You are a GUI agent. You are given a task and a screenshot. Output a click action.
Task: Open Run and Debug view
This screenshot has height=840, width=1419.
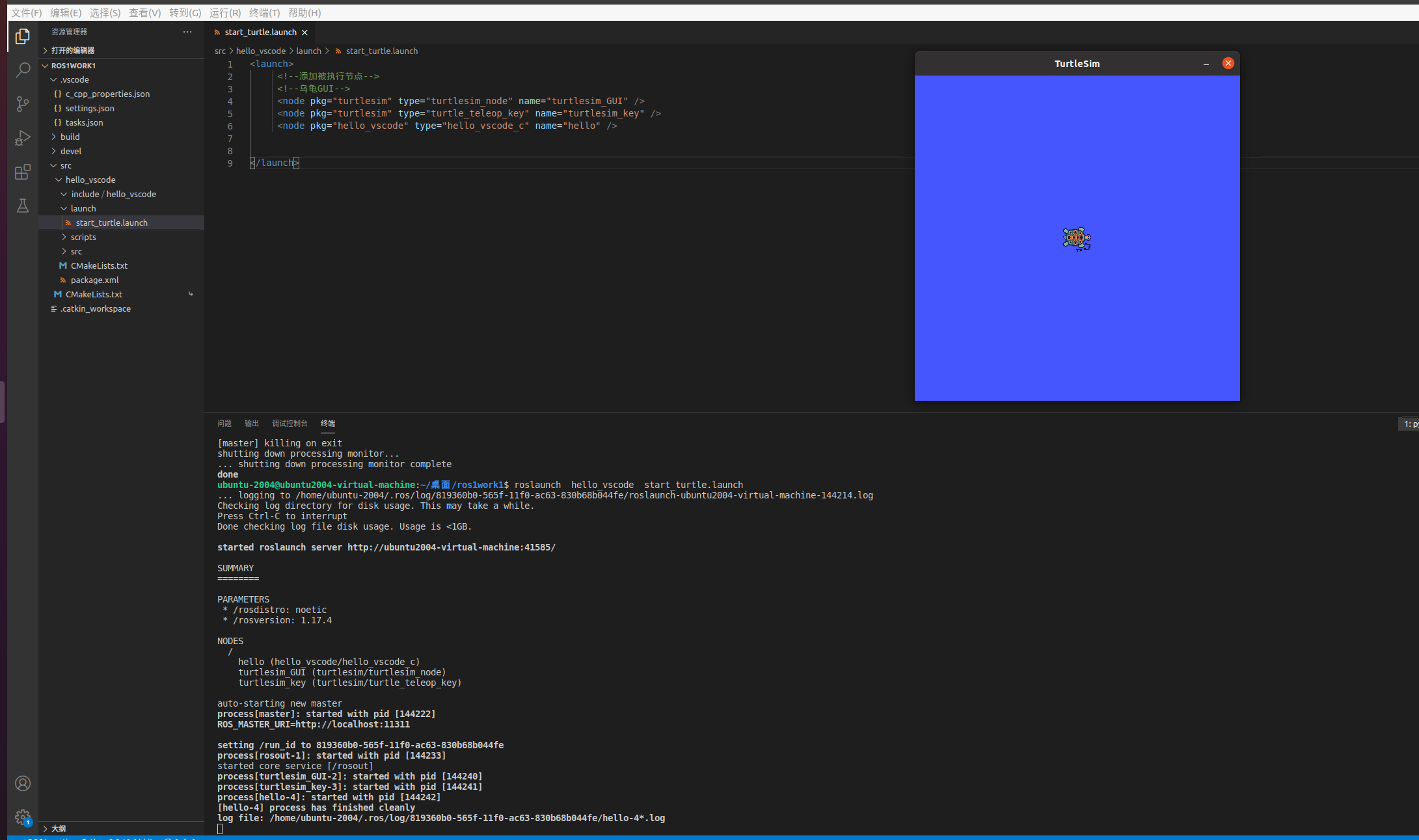(23, 138)
